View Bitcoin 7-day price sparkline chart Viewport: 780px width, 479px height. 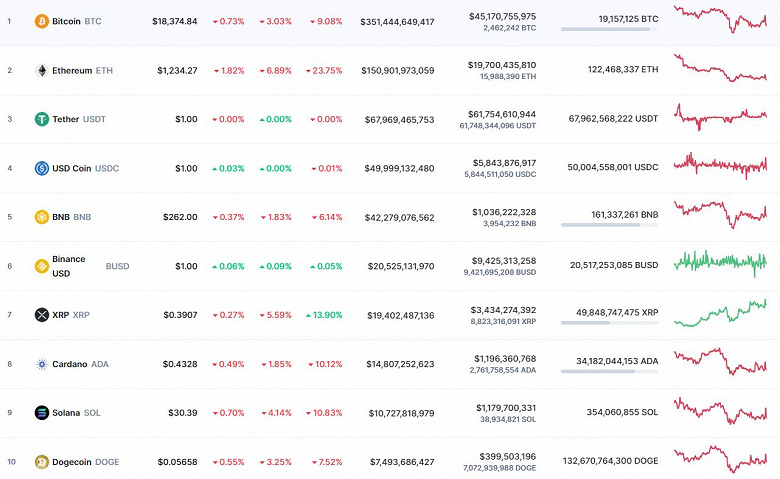click(x=720, y=19)
